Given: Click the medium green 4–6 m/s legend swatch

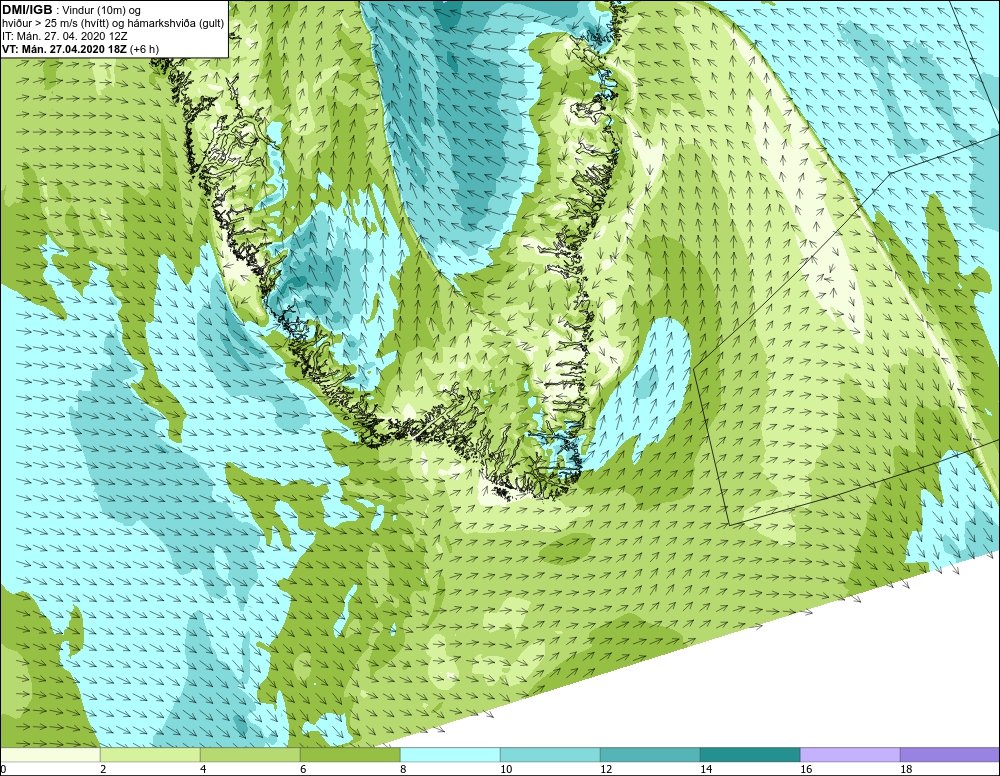Looking at the screenshot, I should point(250,755).
